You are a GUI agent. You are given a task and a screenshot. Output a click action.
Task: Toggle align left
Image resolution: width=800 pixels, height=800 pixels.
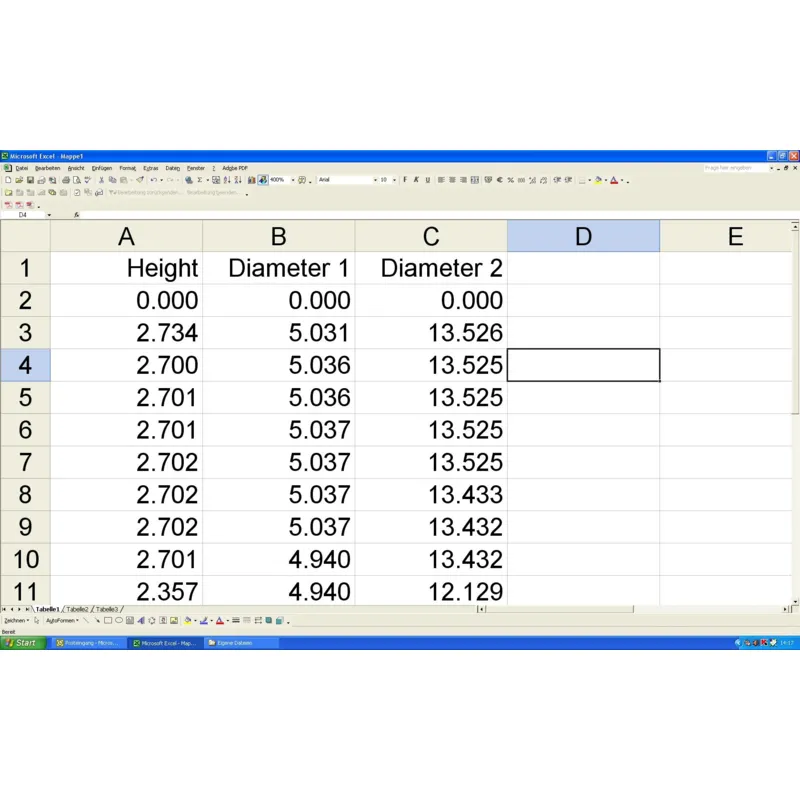click(x=441, y=180)
